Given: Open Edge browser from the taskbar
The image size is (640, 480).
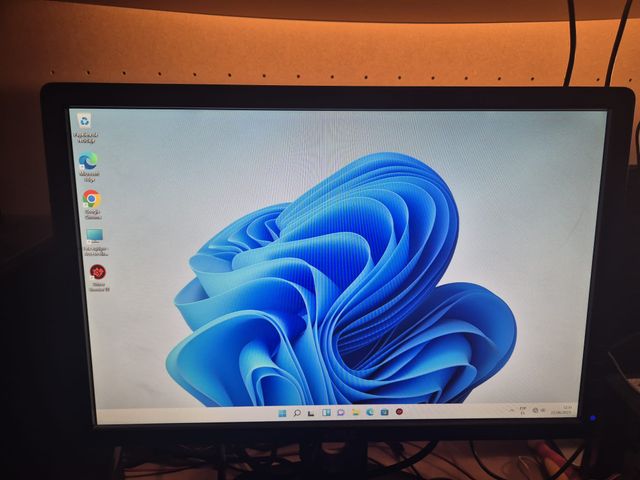Looking at the screenshot, I should click(370, 412).
